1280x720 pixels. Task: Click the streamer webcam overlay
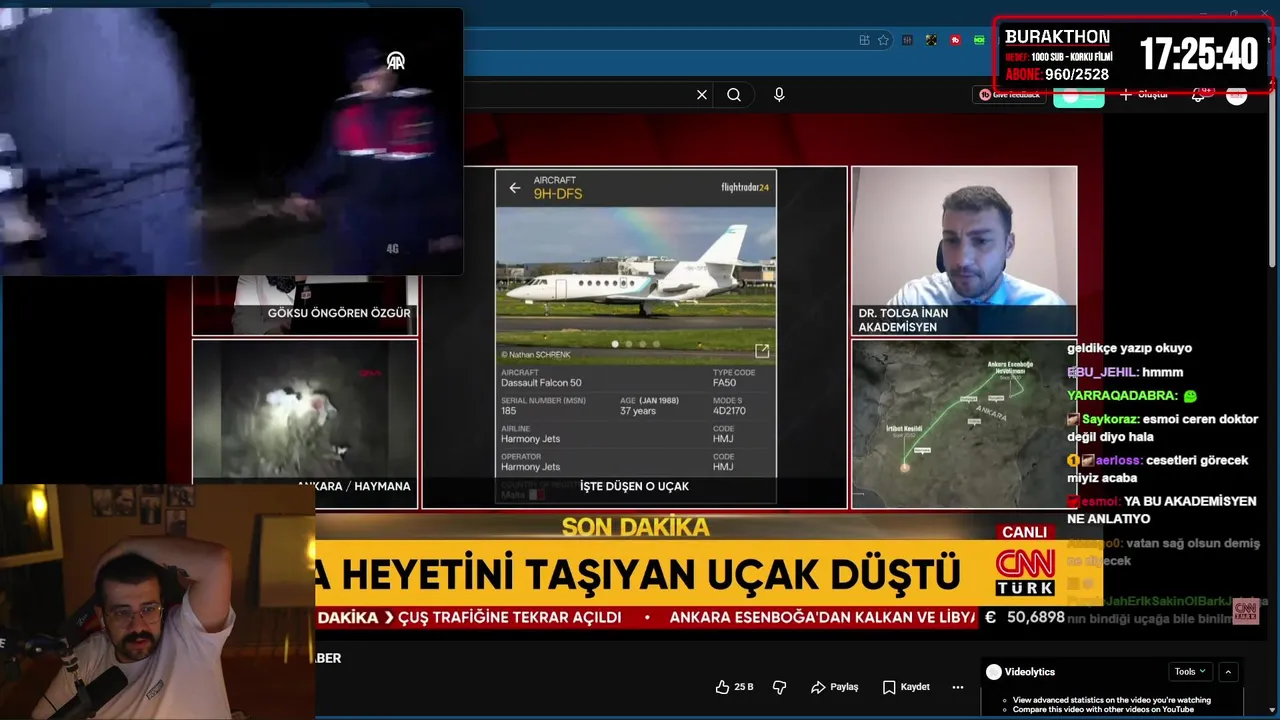click(x=157, y=602)
